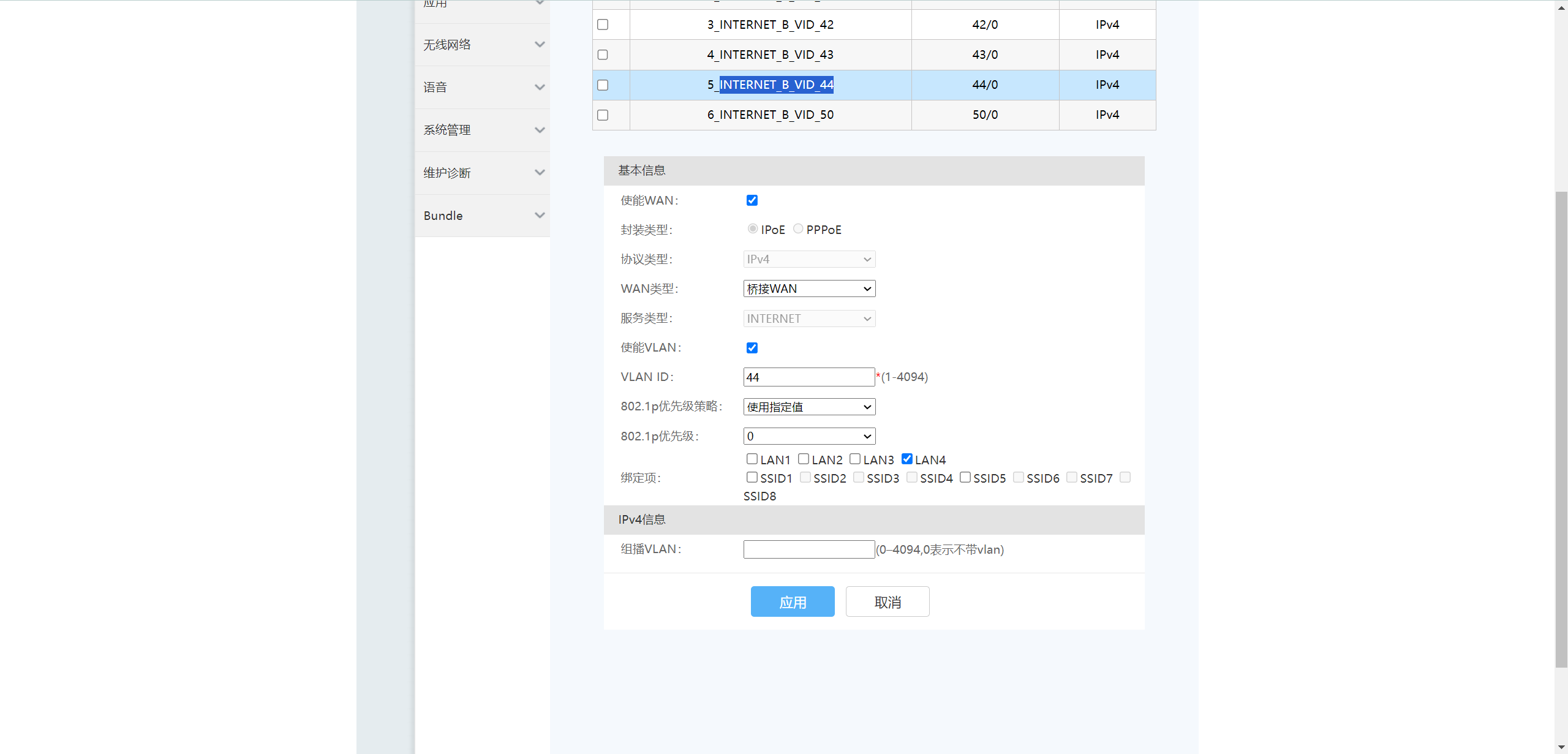This screenshot has width=1568, height=754.
Task: Toggle the 使能WAN checkbox
Action: pos(752,200)
